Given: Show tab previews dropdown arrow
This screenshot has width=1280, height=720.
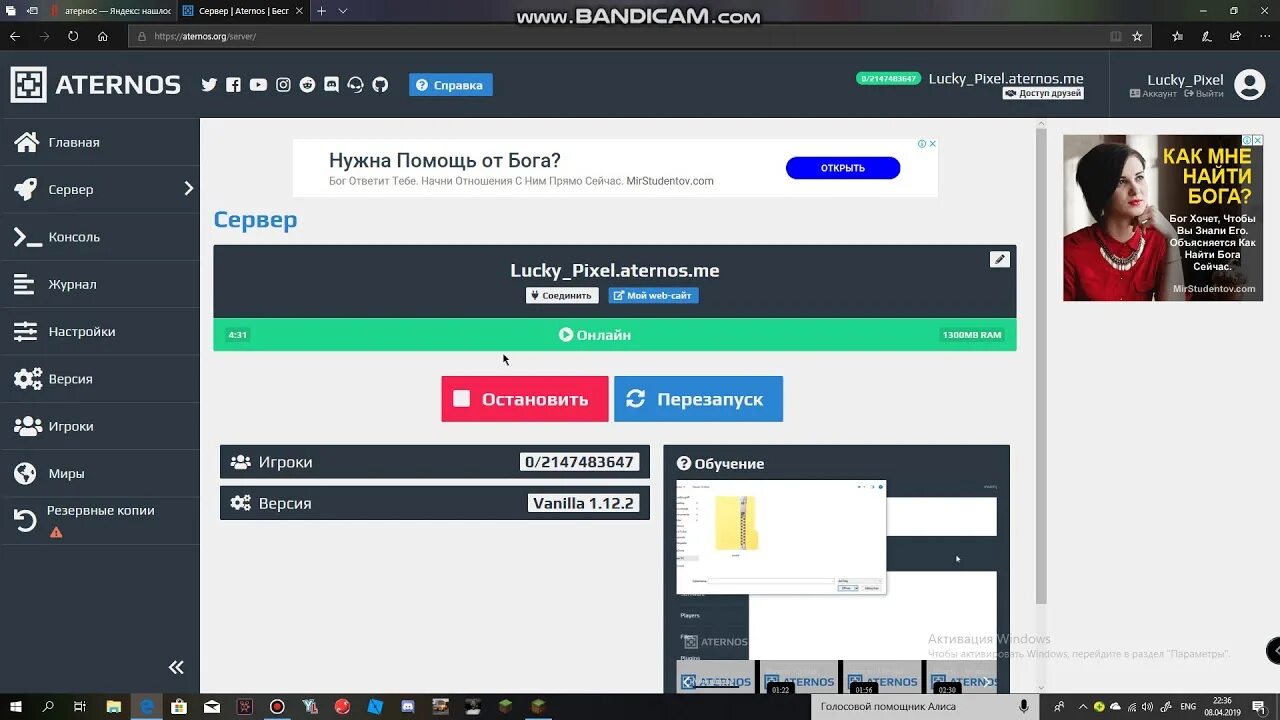Looking at the screenshot, I should click(343, 11).
